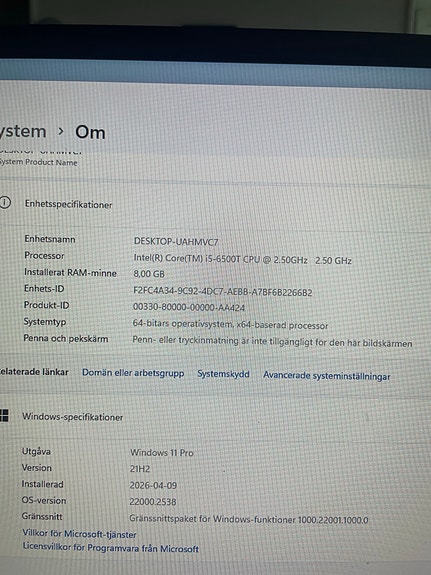The height and width of the screenshot is (575, 431).
Task: Click the Produkt-ID value 00330-80000-00000-AA424
Action: pos(189,307)
